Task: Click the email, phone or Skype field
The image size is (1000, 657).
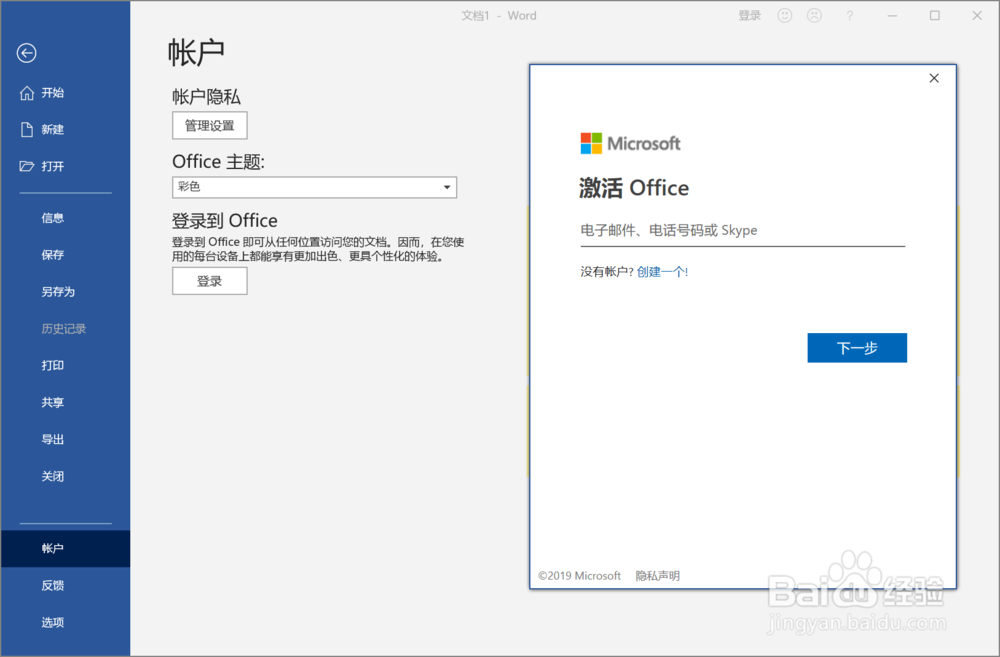Action: coord(742,231)
